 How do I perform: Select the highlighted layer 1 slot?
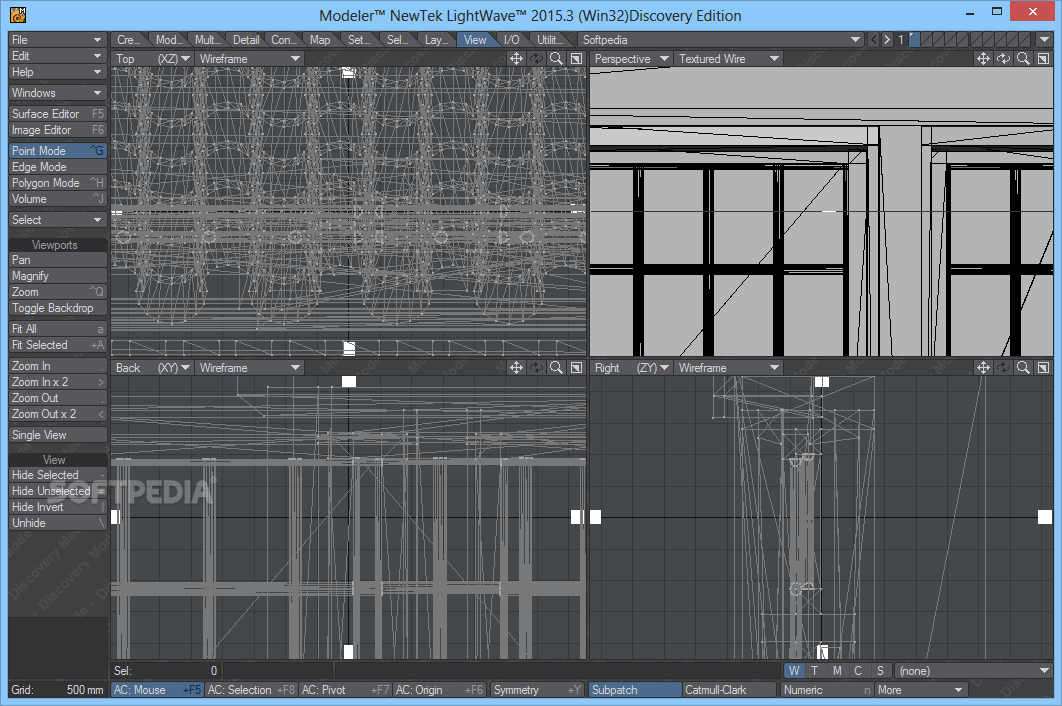914,40
